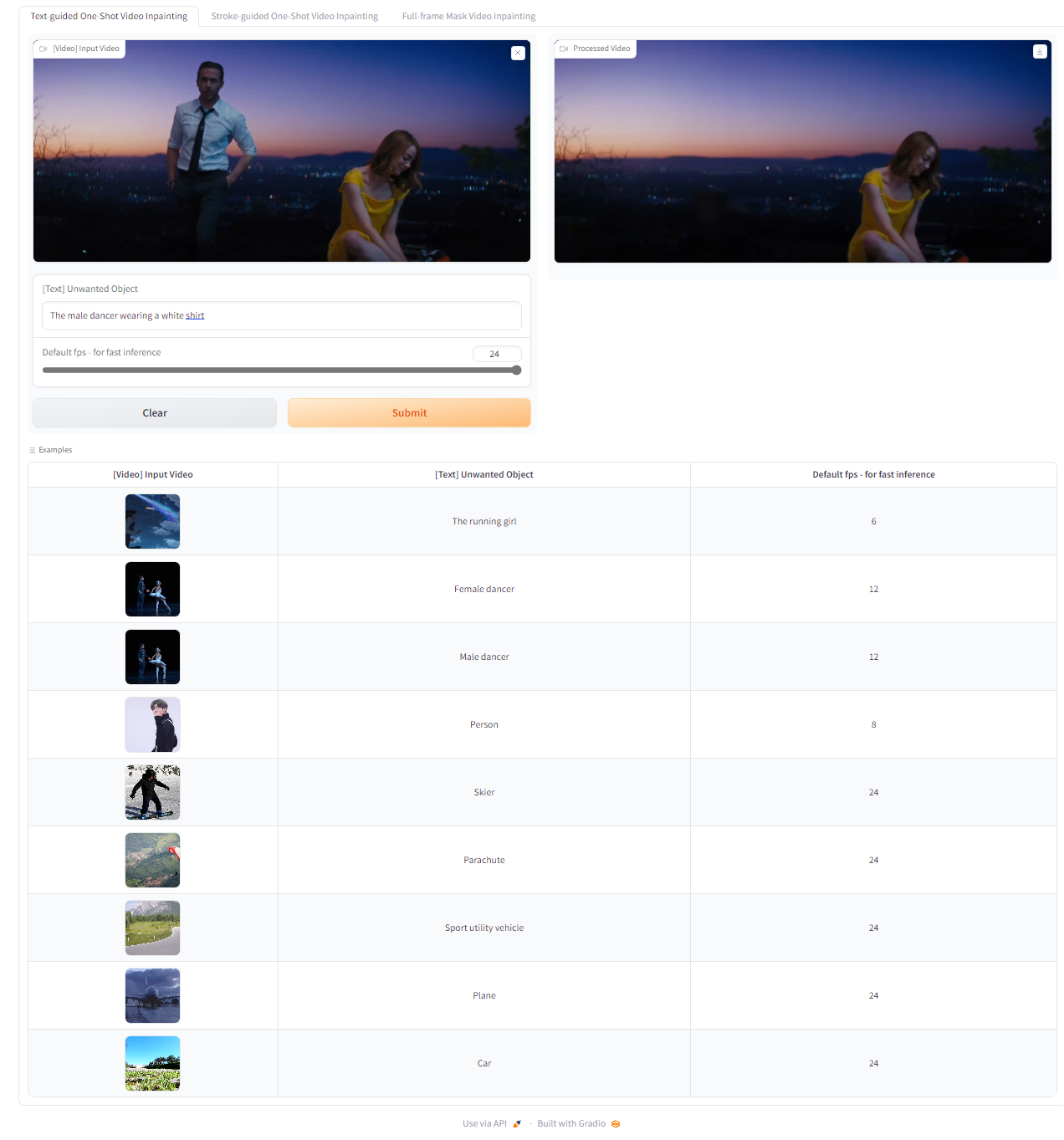Open Full-frame Mask Video Inpainting tab
The height and width of the screenshot is (1140, 1064).
pos(468,16)
